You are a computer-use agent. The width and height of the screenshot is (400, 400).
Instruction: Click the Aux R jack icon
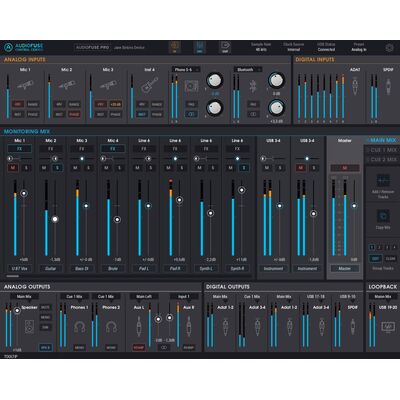coord(189,326)
